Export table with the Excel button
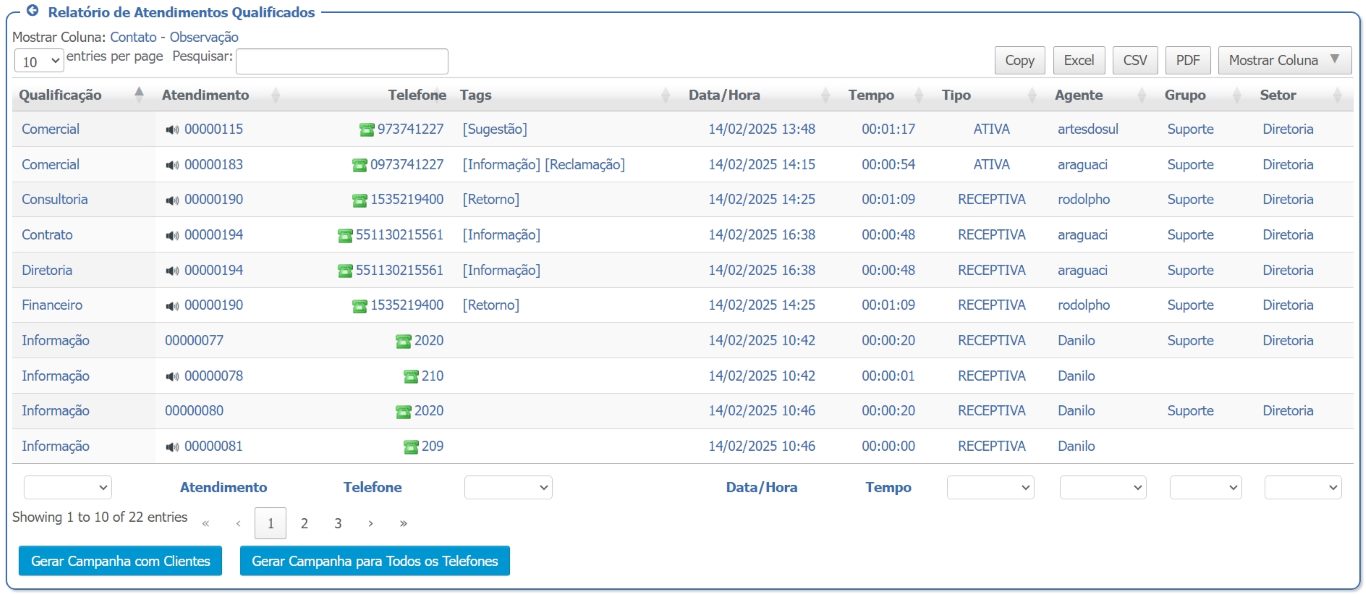 pos(1078,60)
